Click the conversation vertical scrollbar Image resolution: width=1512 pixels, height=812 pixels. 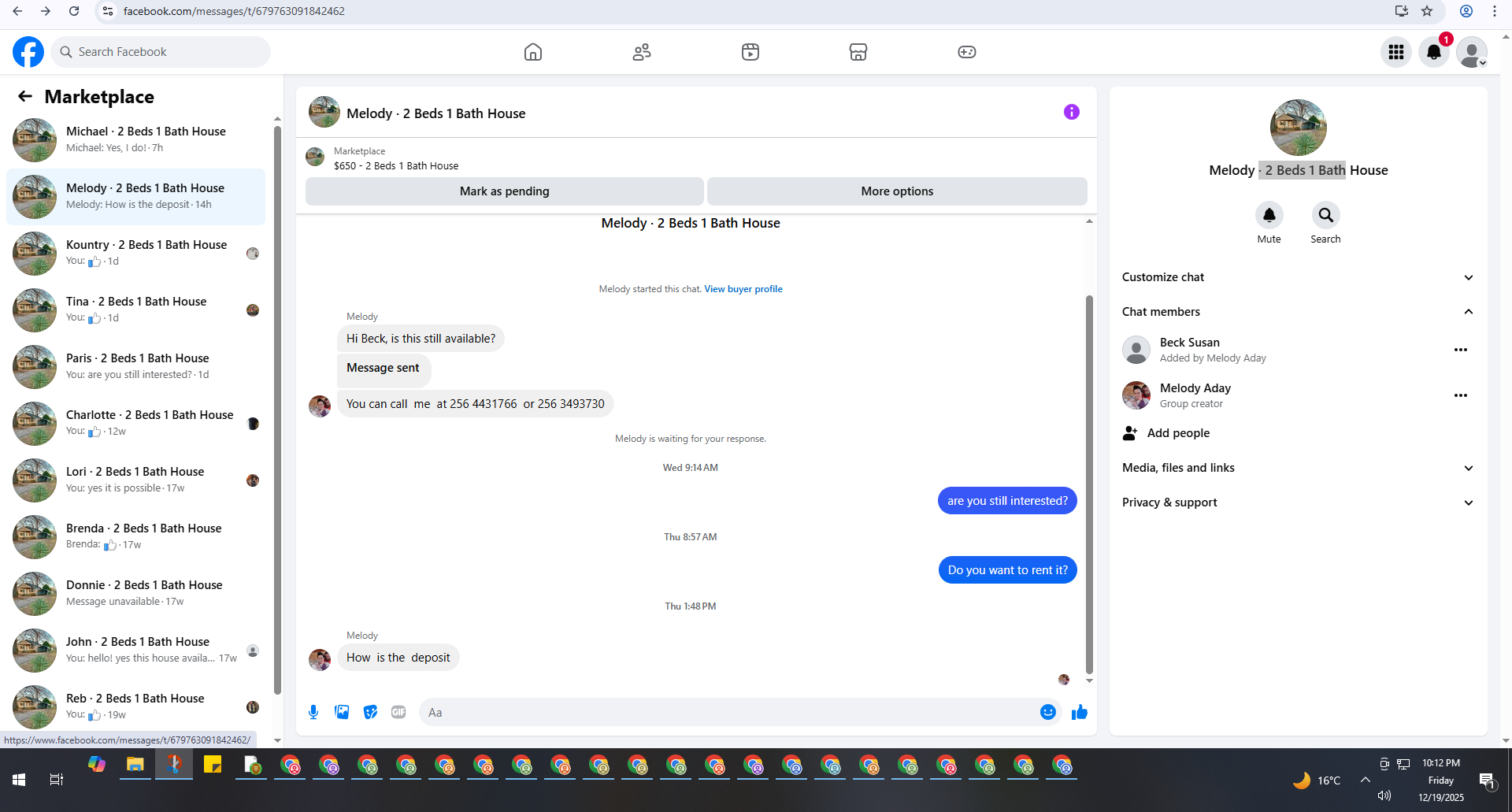point(1089,484)
